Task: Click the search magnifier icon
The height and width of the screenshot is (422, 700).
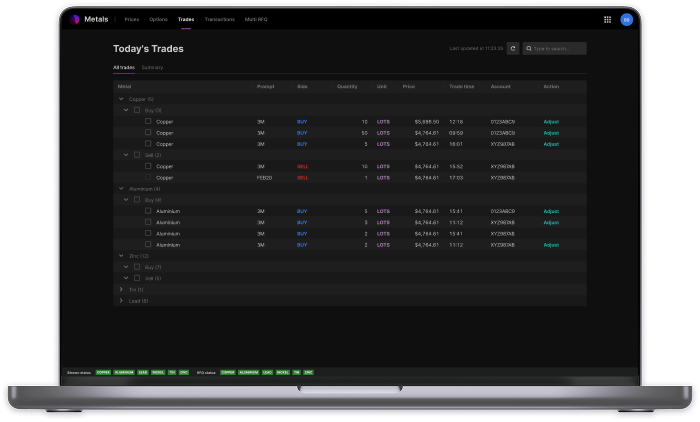Action: (x=529, y=48)
